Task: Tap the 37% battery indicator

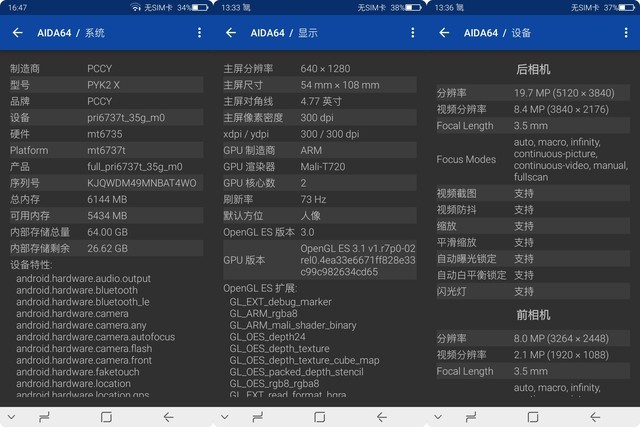Action: click(619, 7)
